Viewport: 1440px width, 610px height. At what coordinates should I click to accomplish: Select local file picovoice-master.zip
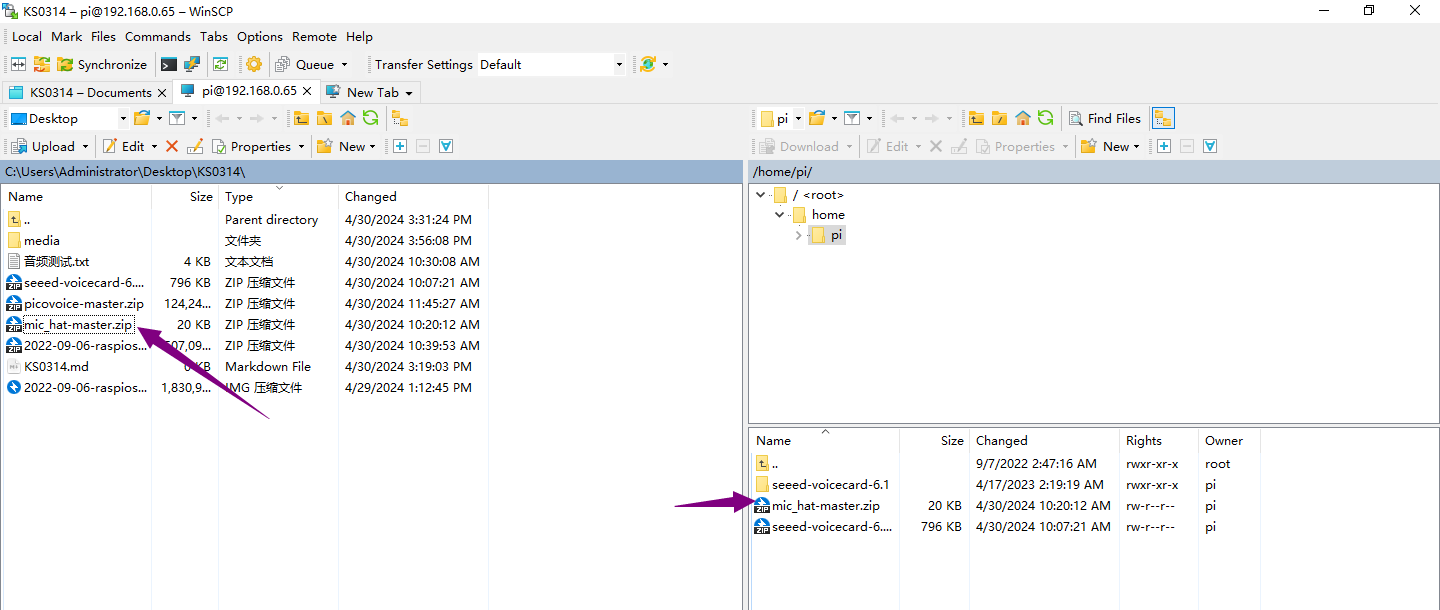[x=83, y=303]
